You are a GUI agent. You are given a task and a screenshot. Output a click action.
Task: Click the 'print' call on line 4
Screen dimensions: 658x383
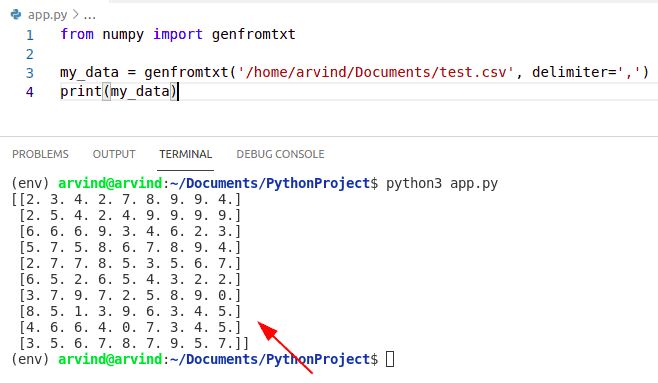(81, 91)
